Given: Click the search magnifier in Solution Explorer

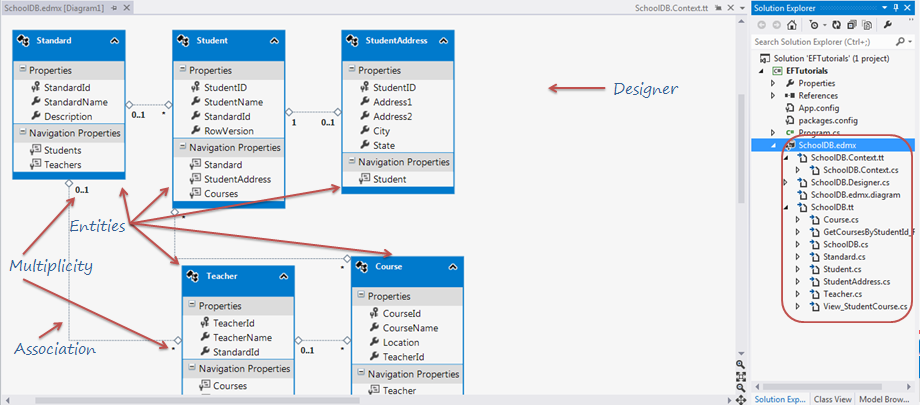Looking at the screenshot, I should click(x=899, y=42).
